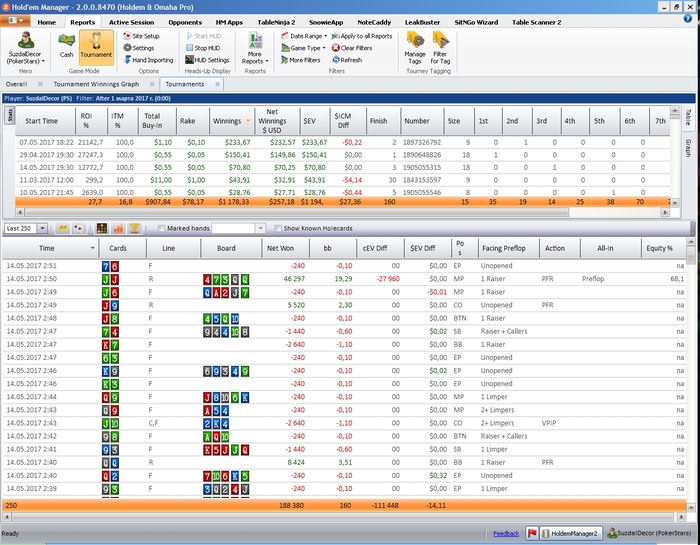
Task: Open Manage Tags tool
Action: [415, 48]
